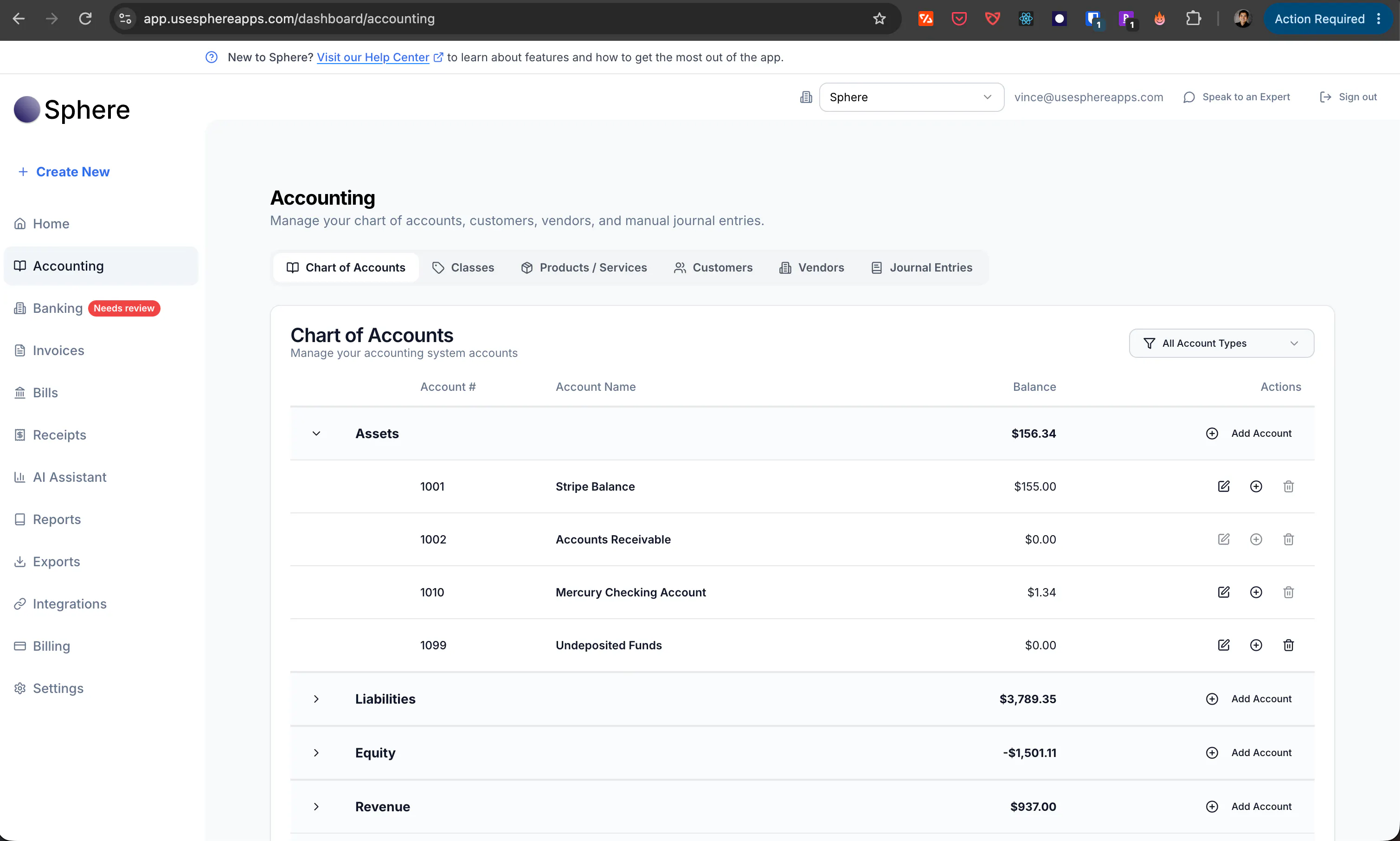This screenshot has width=1400, height=841.
Task: Sign out of the account
Action: (1348, 97)
